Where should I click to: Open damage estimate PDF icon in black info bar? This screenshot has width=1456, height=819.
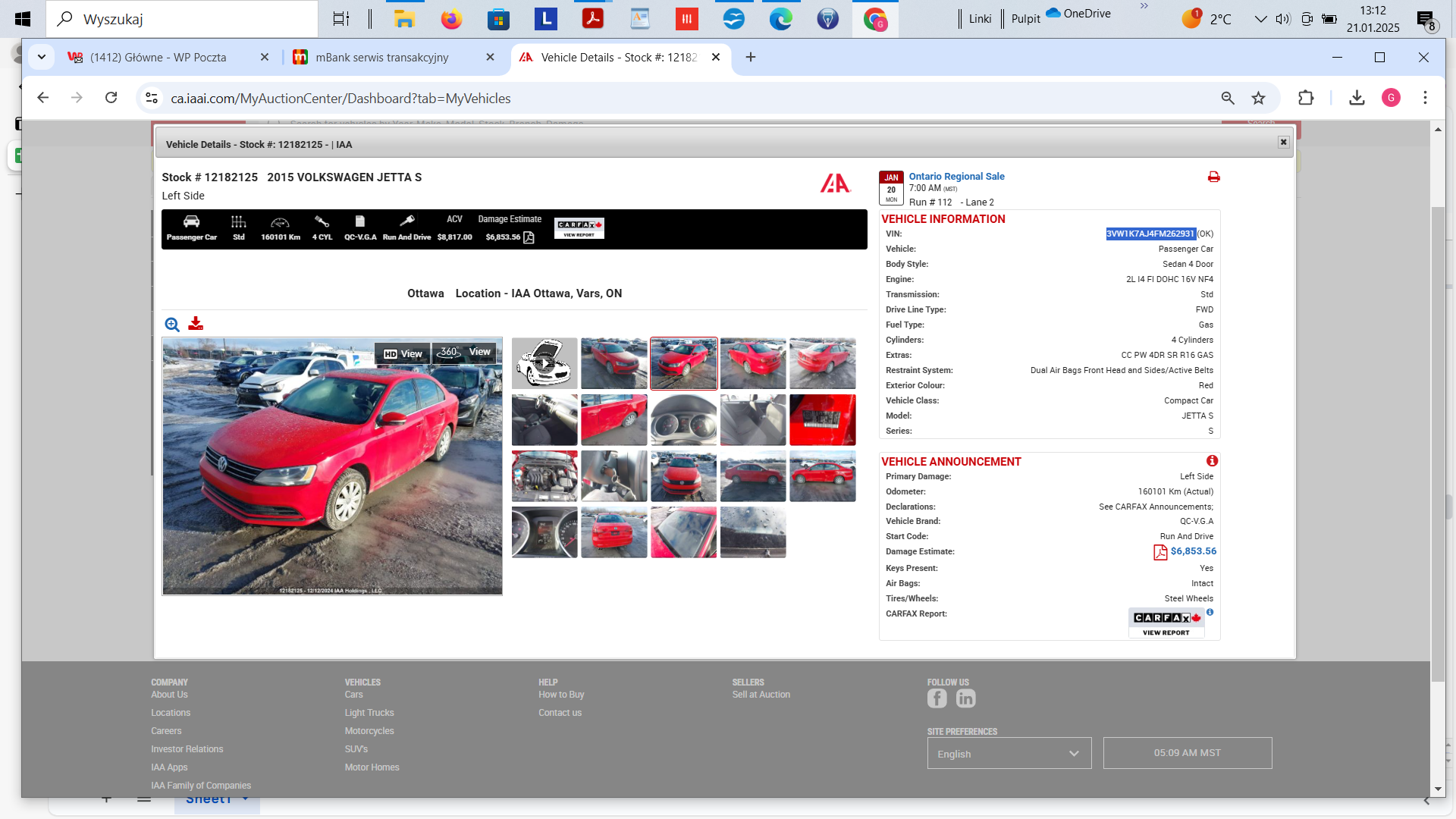(x=529, y=237)
